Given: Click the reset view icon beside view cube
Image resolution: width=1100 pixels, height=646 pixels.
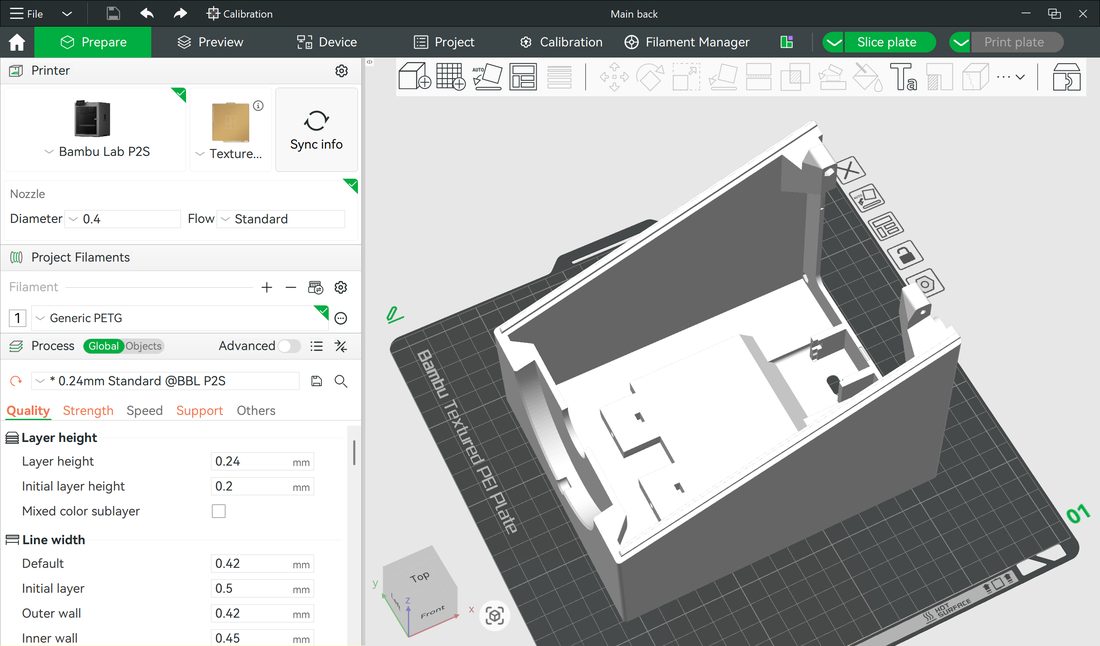Looking at the screenshot, I should tap(495, 616).
